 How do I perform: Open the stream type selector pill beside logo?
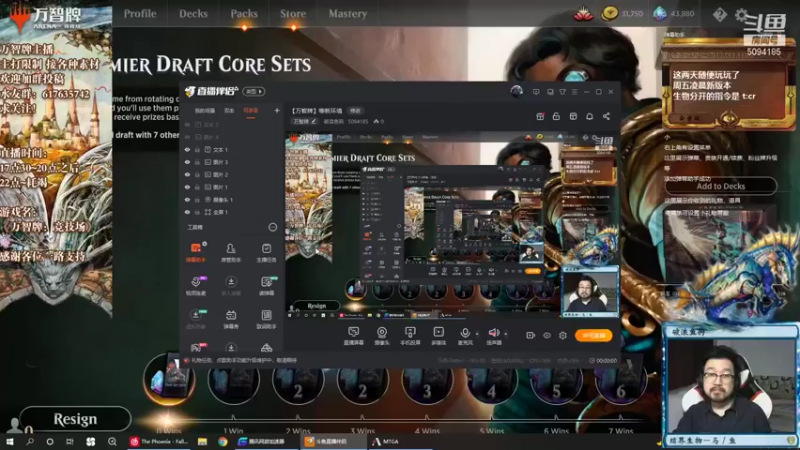pyautogui.click(x=254, y=91)
